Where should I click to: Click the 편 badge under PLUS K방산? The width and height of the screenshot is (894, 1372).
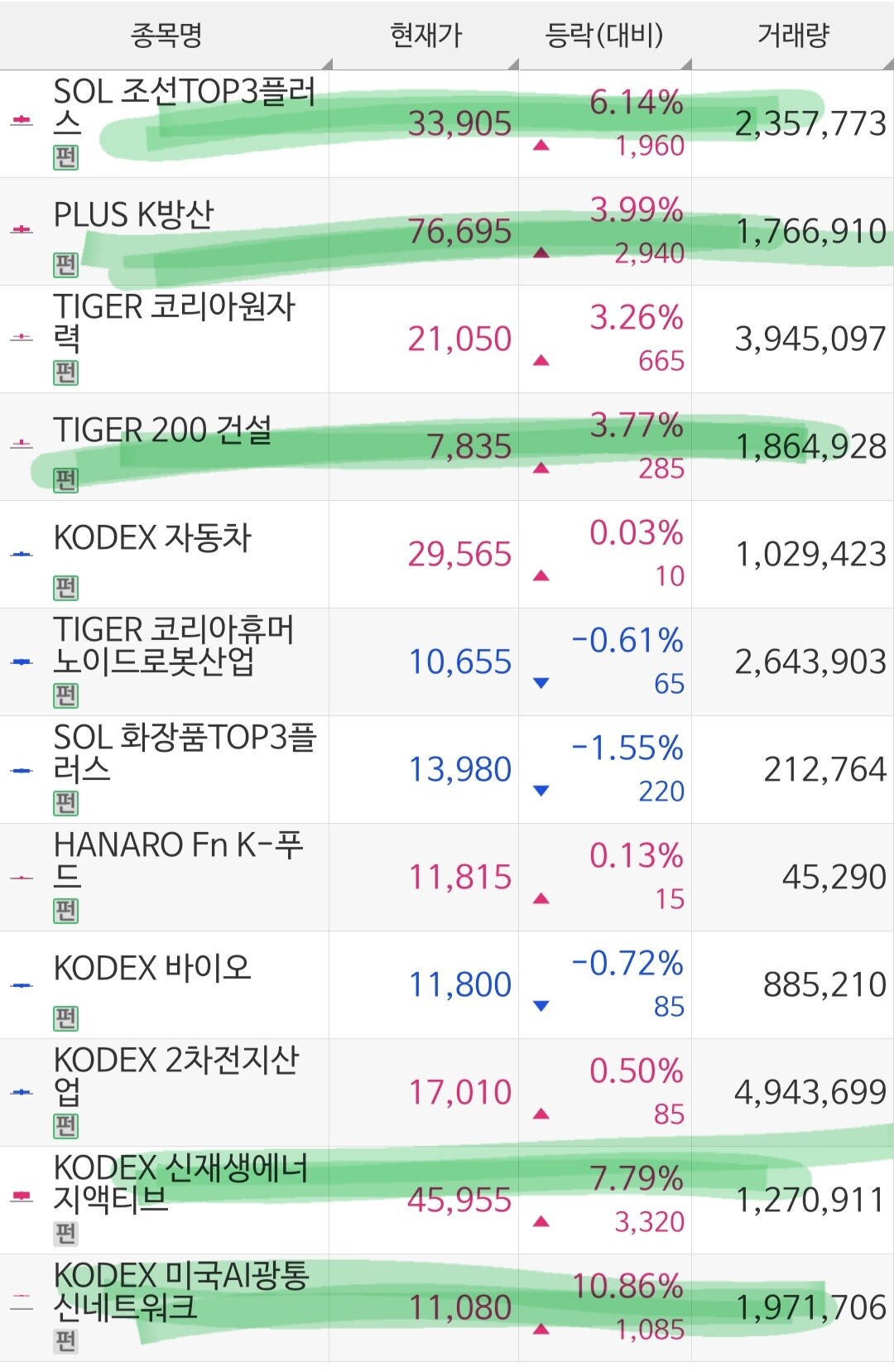click(x=65, y=265)
